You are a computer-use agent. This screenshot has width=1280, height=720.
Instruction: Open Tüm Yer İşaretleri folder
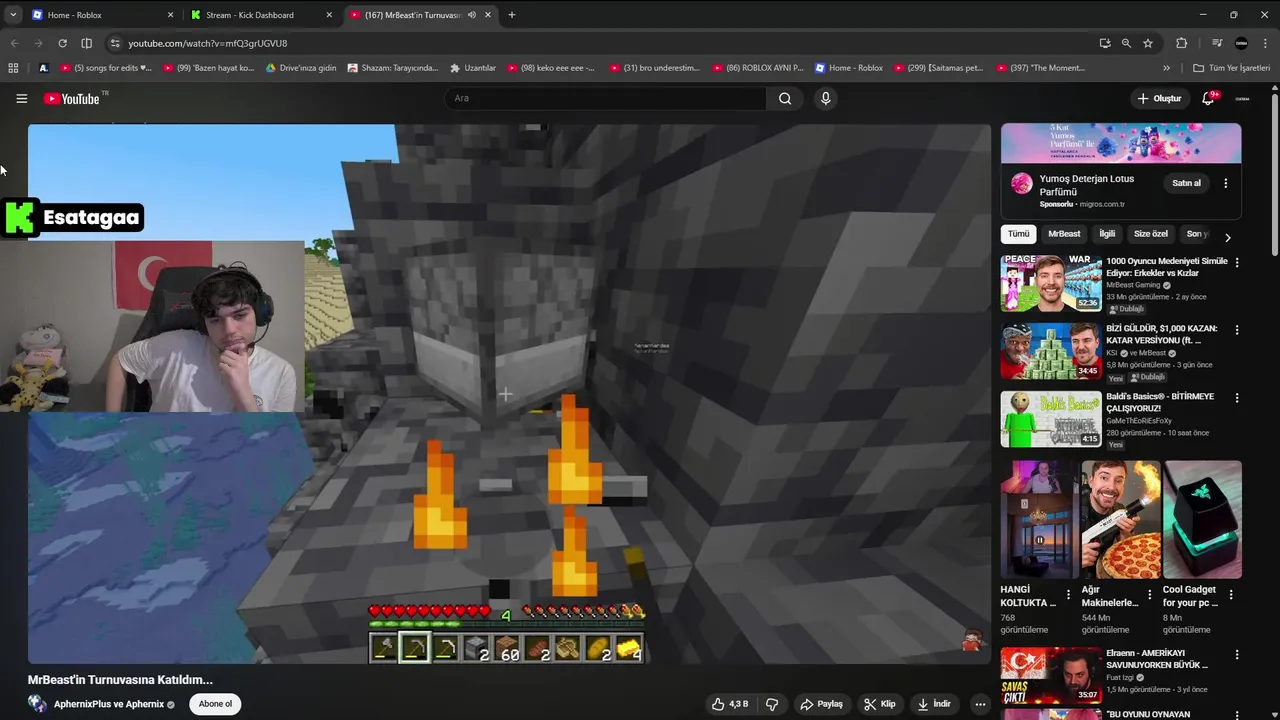click(x=1231, y=68)
